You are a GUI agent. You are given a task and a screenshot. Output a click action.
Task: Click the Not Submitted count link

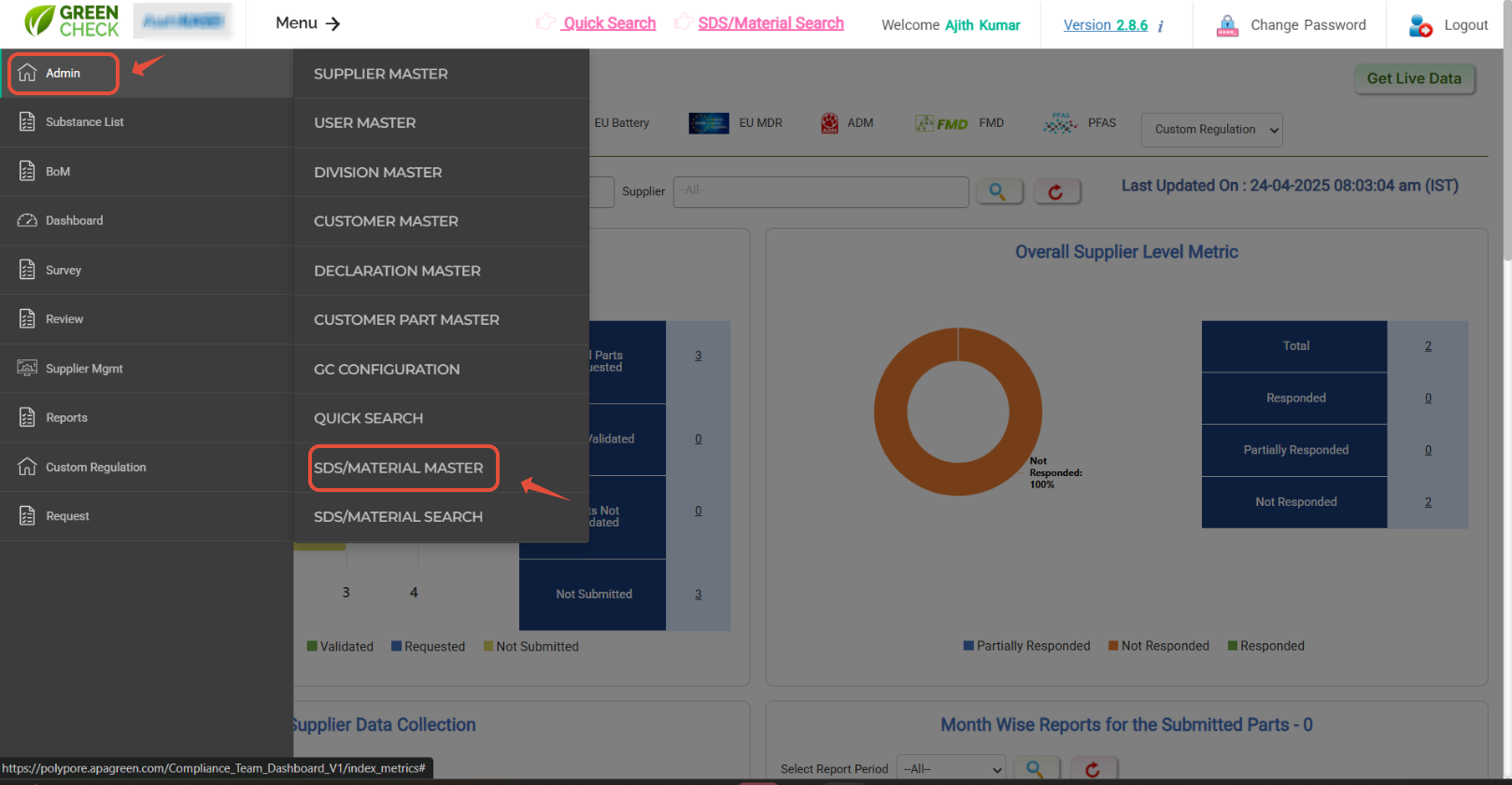coord(699,595)
